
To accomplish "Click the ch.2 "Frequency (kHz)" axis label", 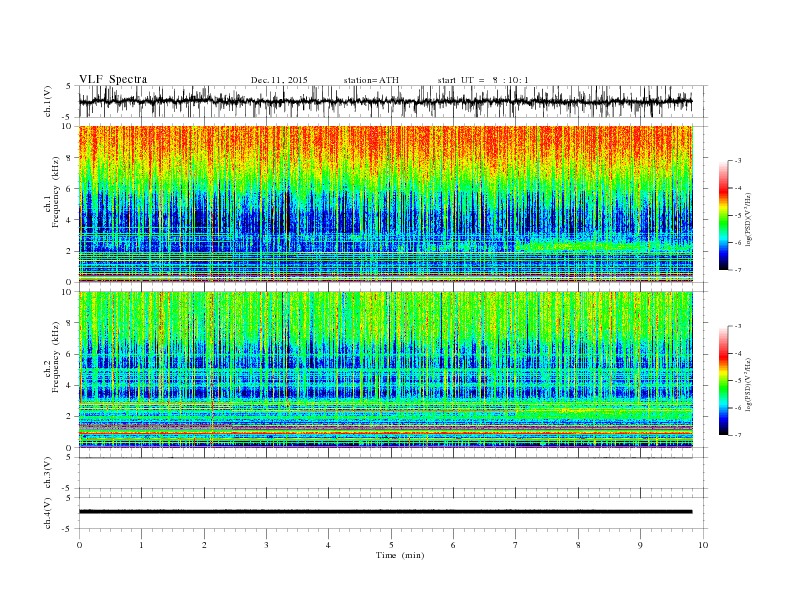I will (x=55, y=356).
